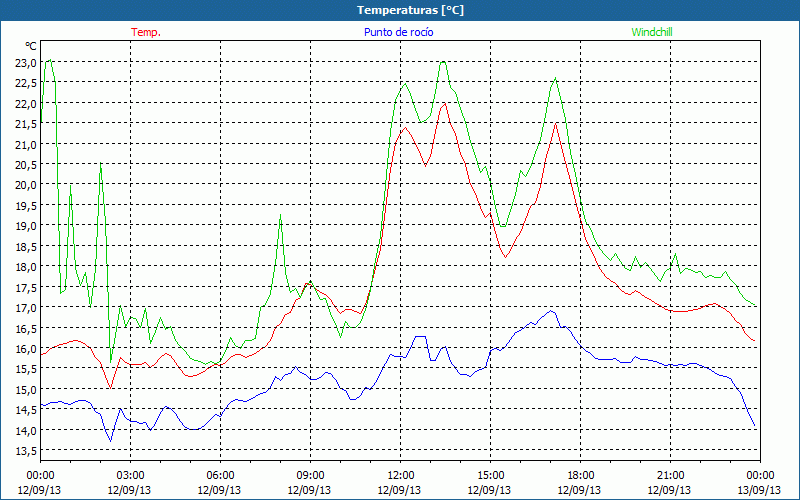Click the 14,5 y-axis value
Screen dimensions: 800x500
pos(28,410)
